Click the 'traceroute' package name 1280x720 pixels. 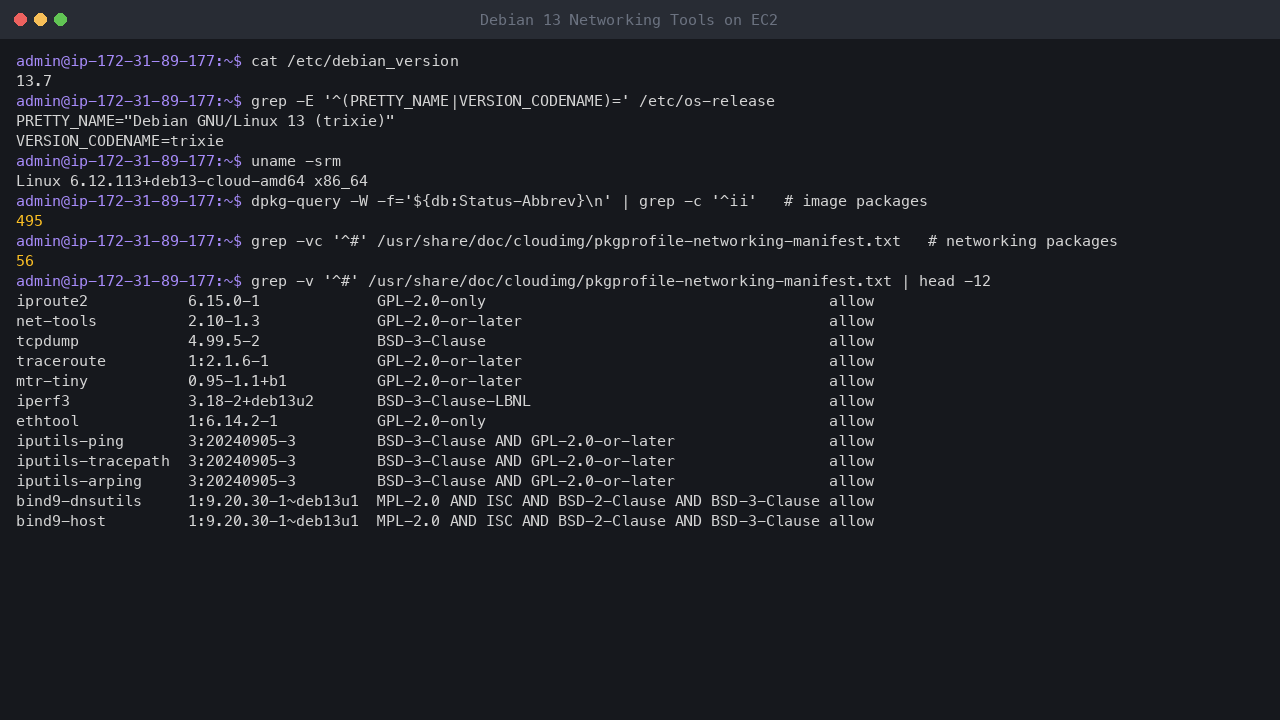[61, 361]
